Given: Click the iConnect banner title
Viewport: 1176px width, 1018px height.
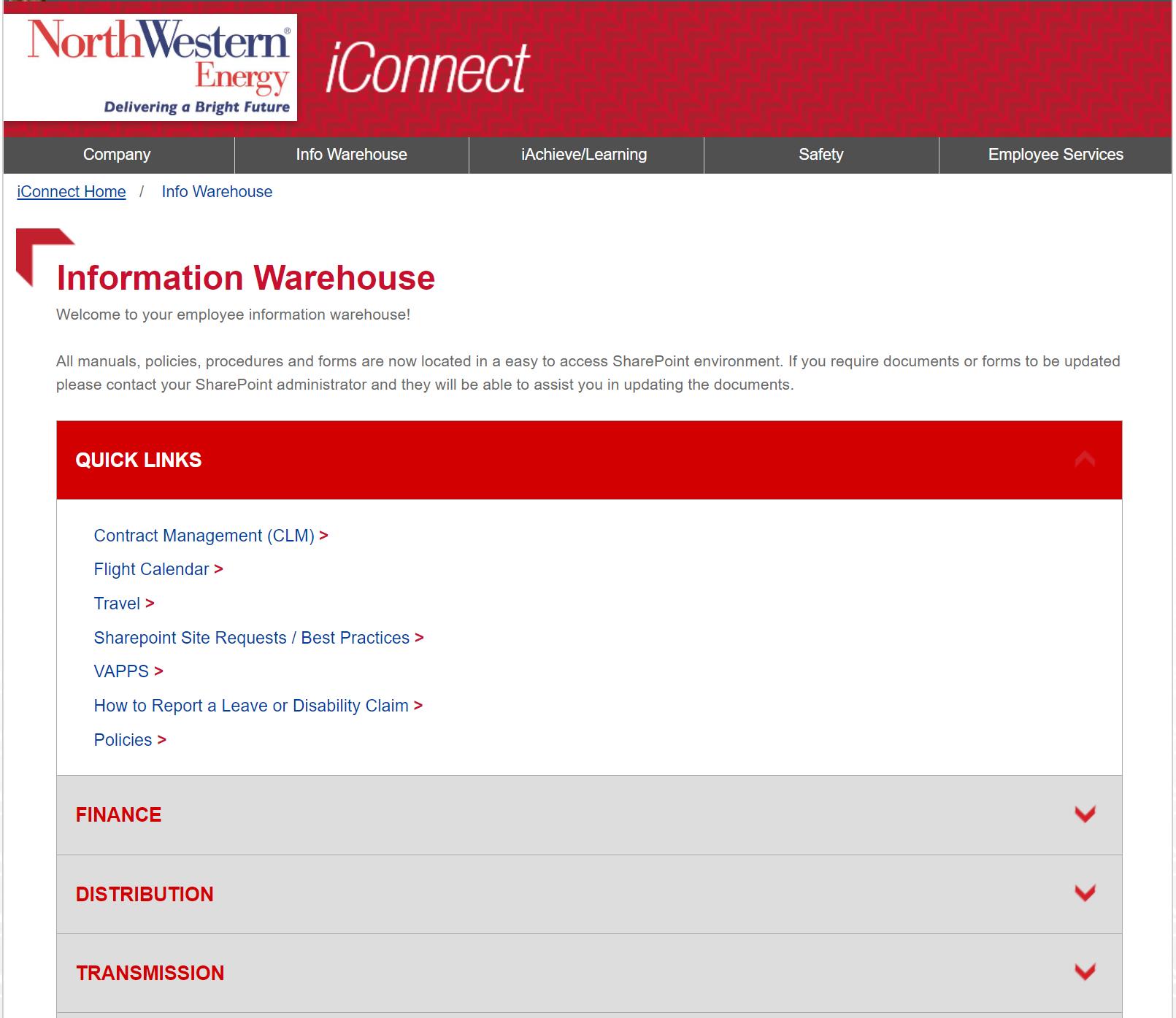Looking at the screenshot, I should click(428, 69).
